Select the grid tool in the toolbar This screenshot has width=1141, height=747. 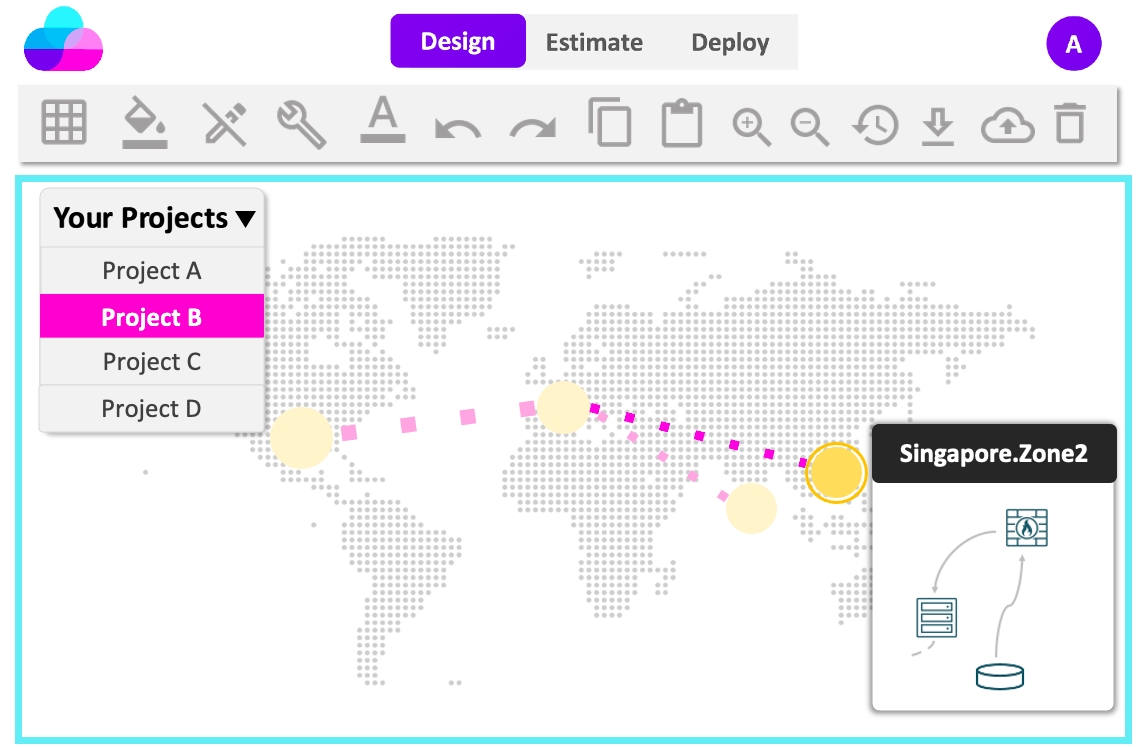click(64, 122)
